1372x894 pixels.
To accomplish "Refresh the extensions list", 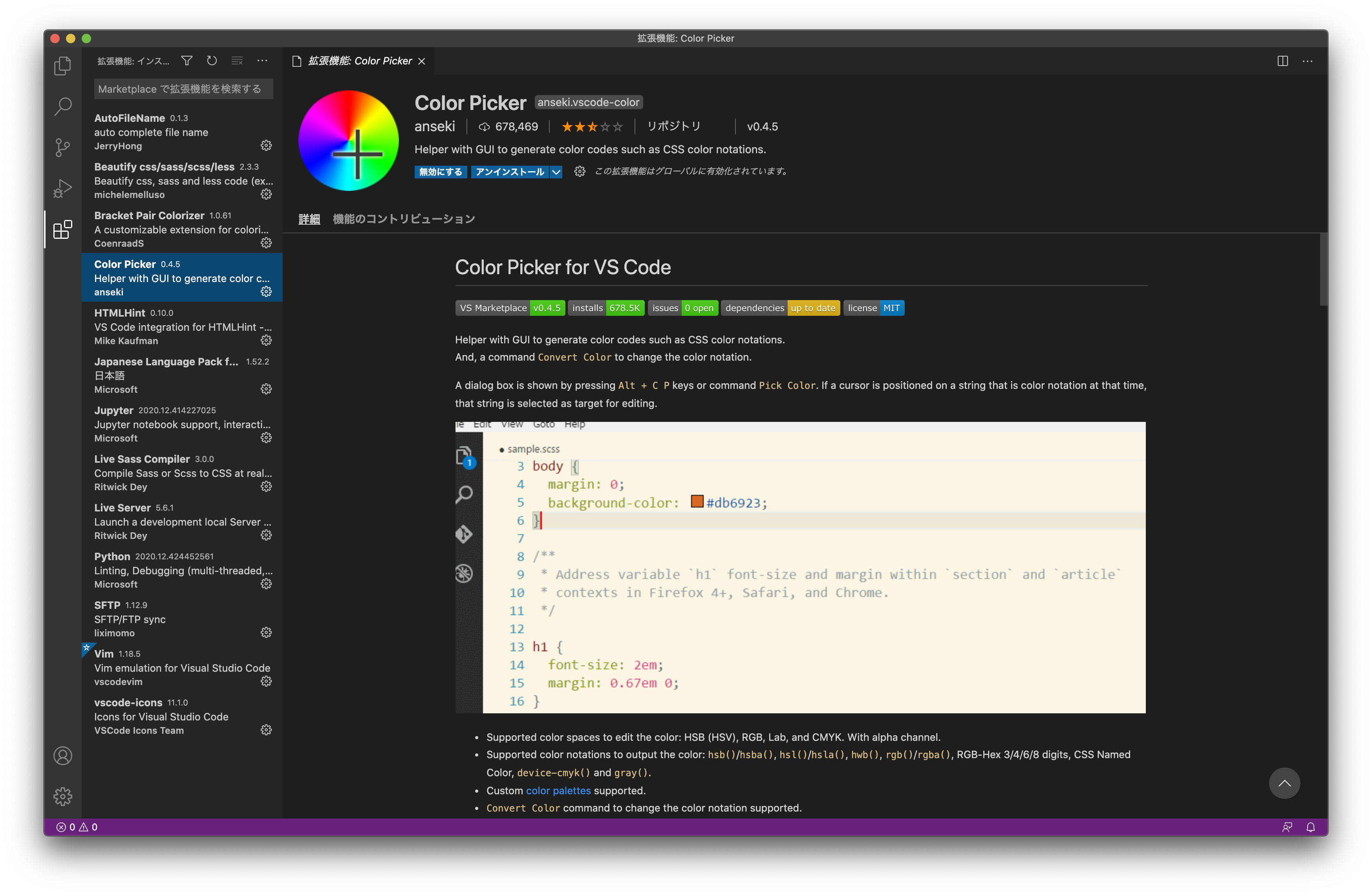I will [x=212, y=60].
